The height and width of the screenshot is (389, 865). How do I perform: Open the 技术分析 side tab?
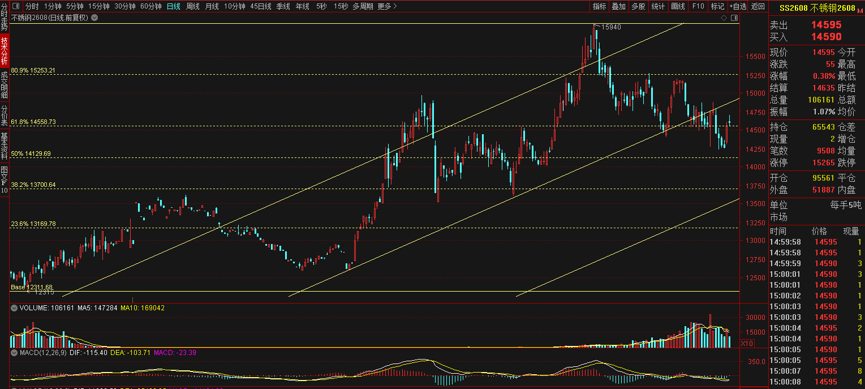click(x=4, y=51)
